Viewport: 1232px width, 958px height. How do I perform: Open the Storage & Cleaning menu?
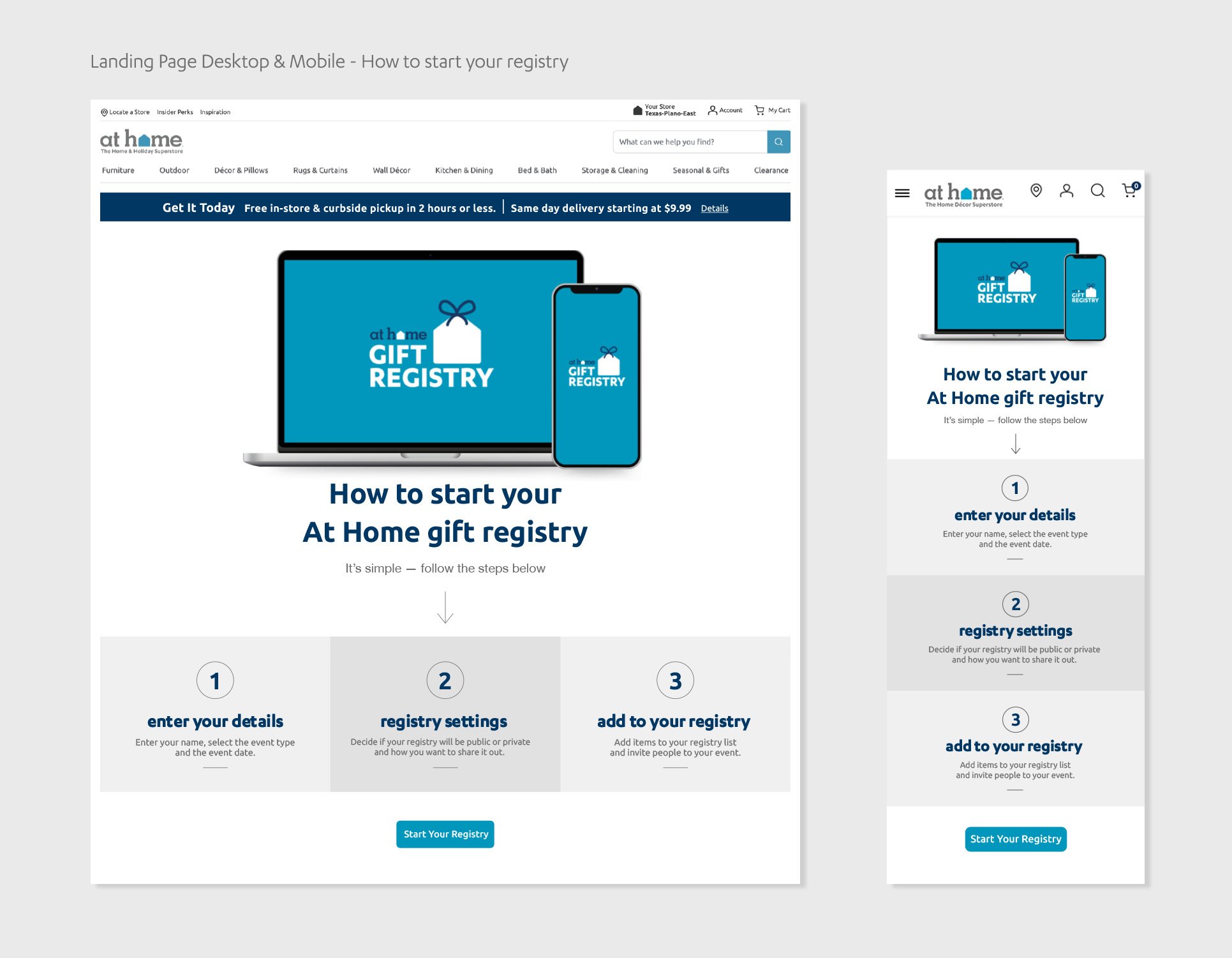614,170
